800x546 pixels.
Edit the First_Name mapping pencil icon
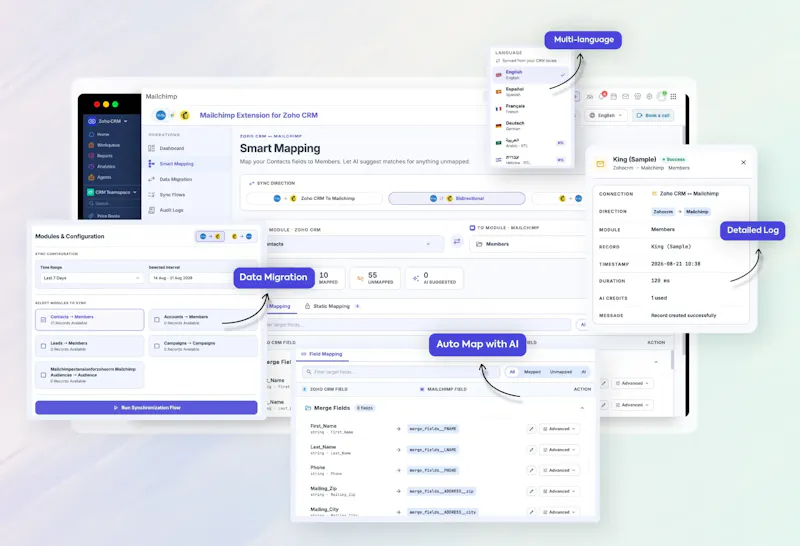click(531, 429)
